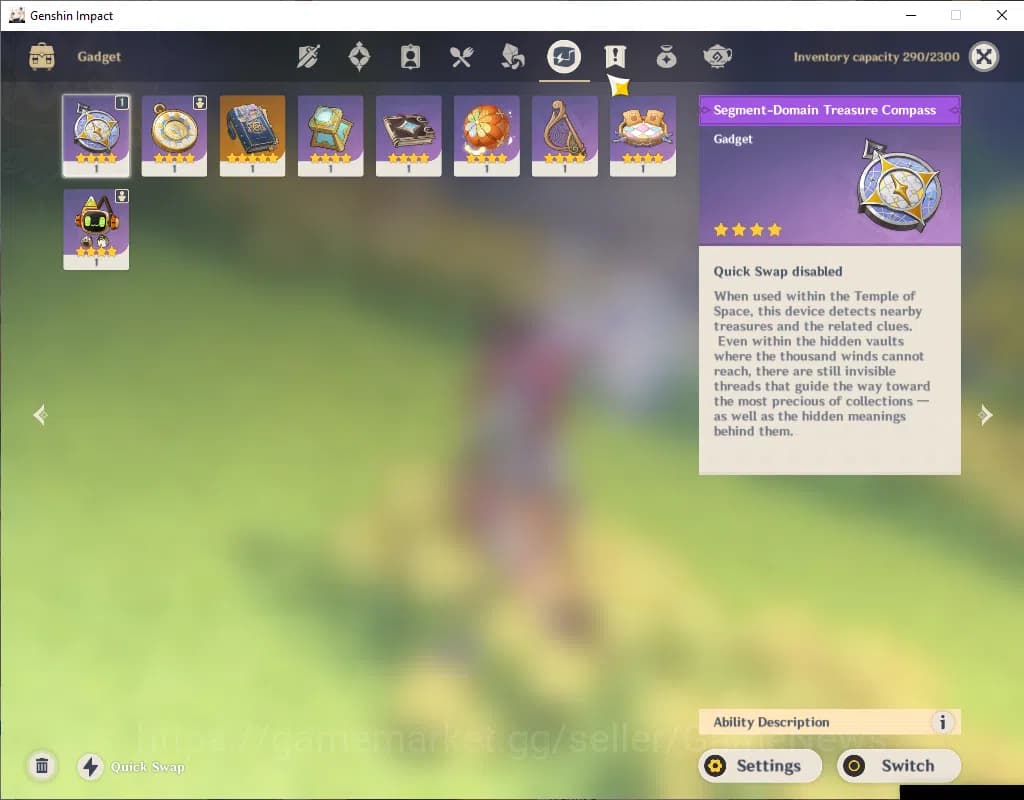Click the Segment-Domain Treasure Compass title
Screen dimensions: 1024x800
coord(824,110)
